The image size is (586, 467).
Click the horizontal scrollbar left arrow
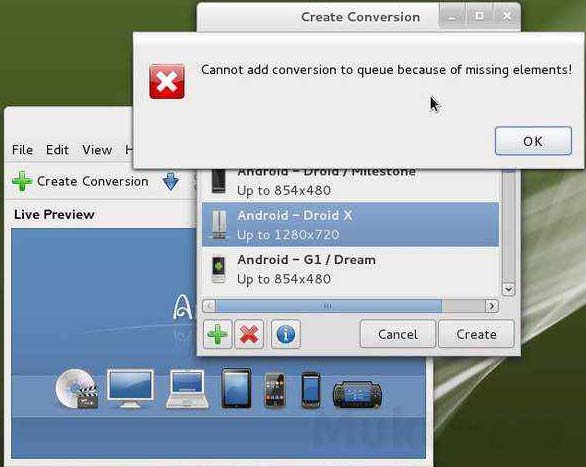click(209, 306)
